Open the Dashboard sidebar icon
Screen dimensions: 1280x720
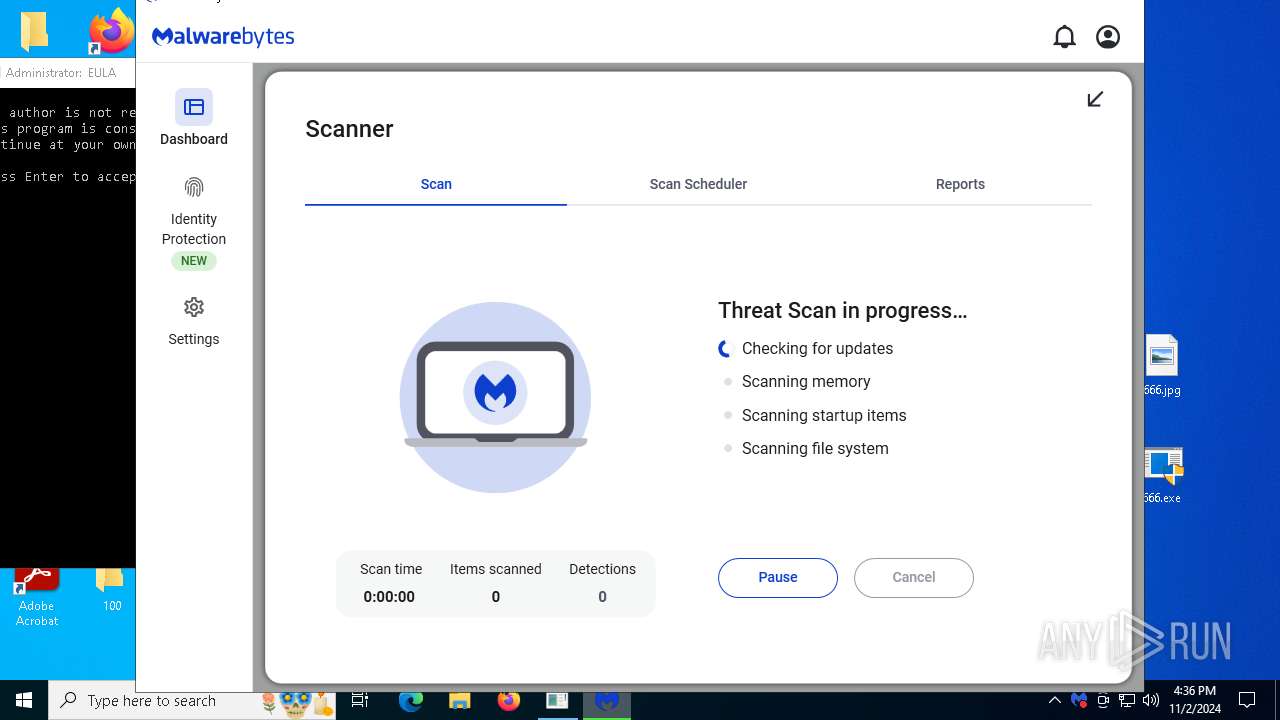pos(194,107)
